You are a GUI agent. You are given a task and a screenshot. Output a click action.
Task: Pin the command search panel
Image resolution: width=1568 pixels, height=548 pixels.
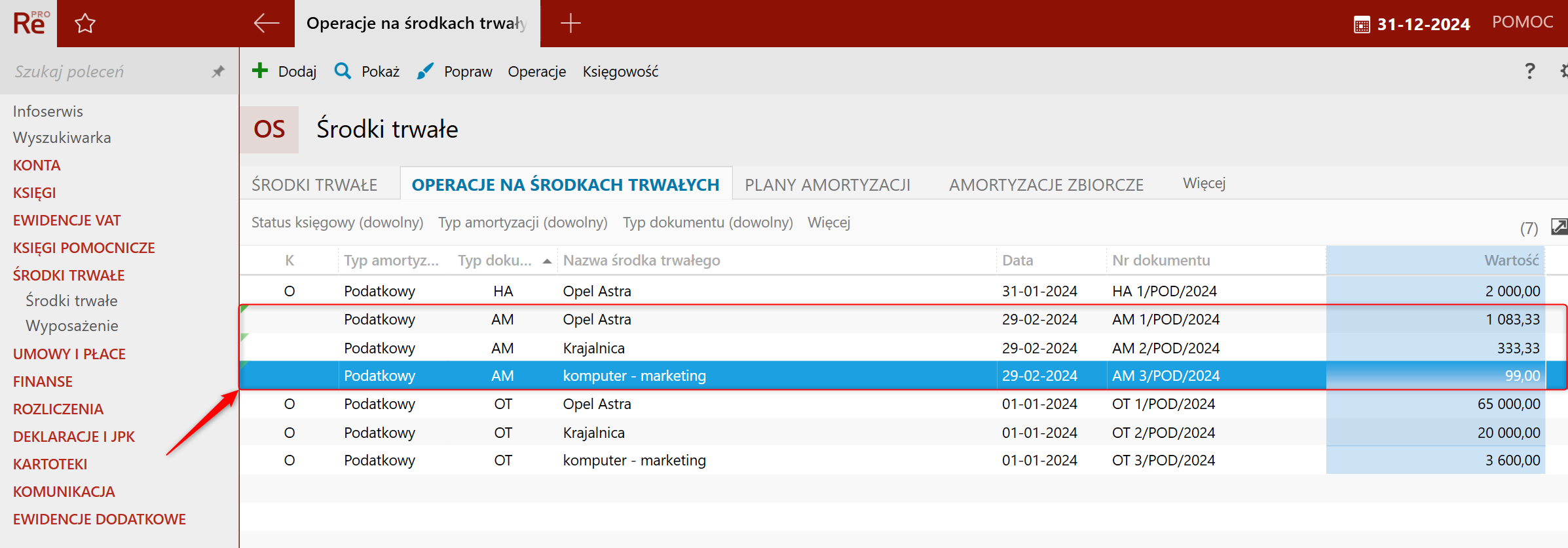pyautogui.click(x=218, y=71)
